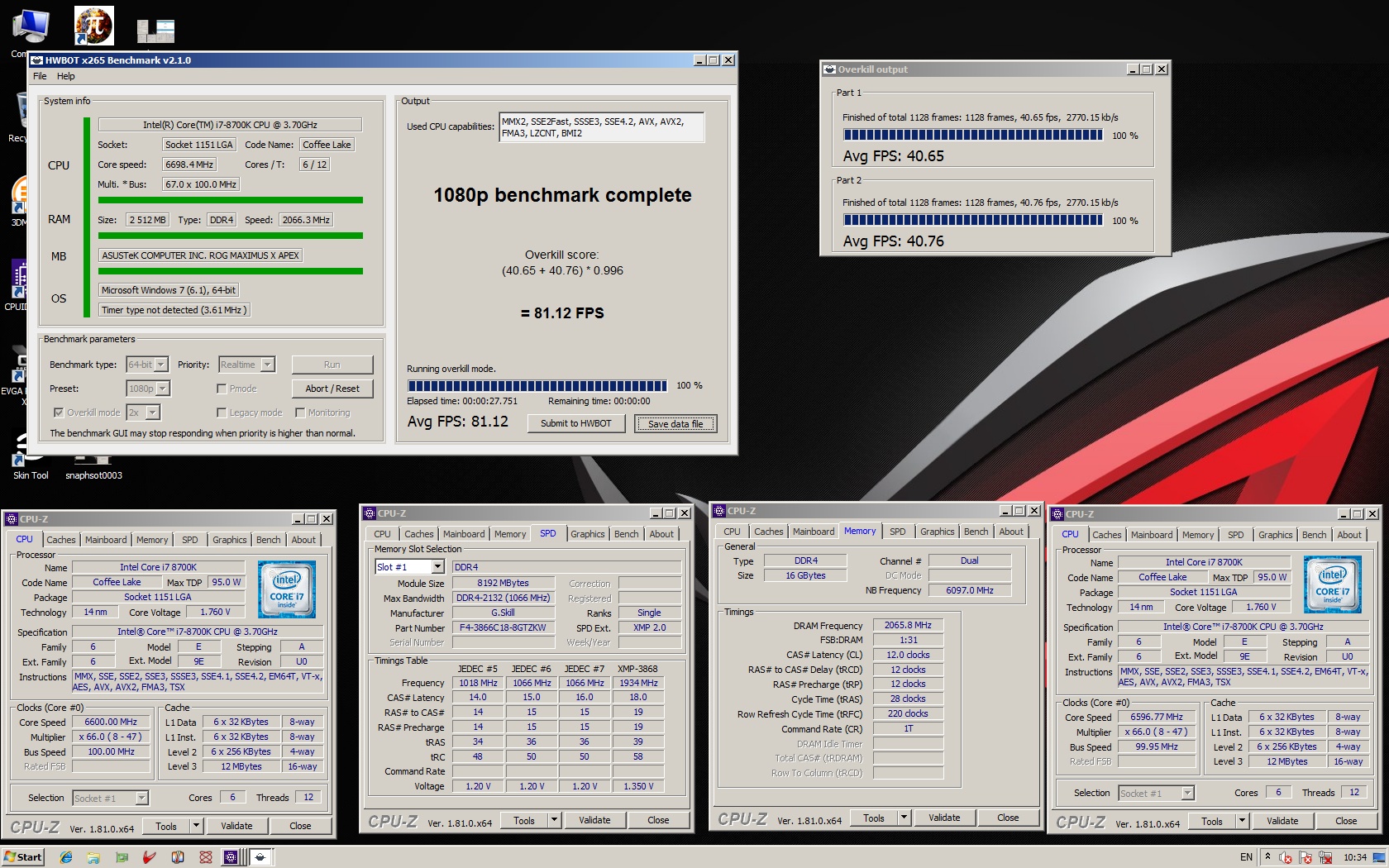Click the Used CPU capabilities text box
This screenshot has width=1389, height=868.
pos(601,127)
